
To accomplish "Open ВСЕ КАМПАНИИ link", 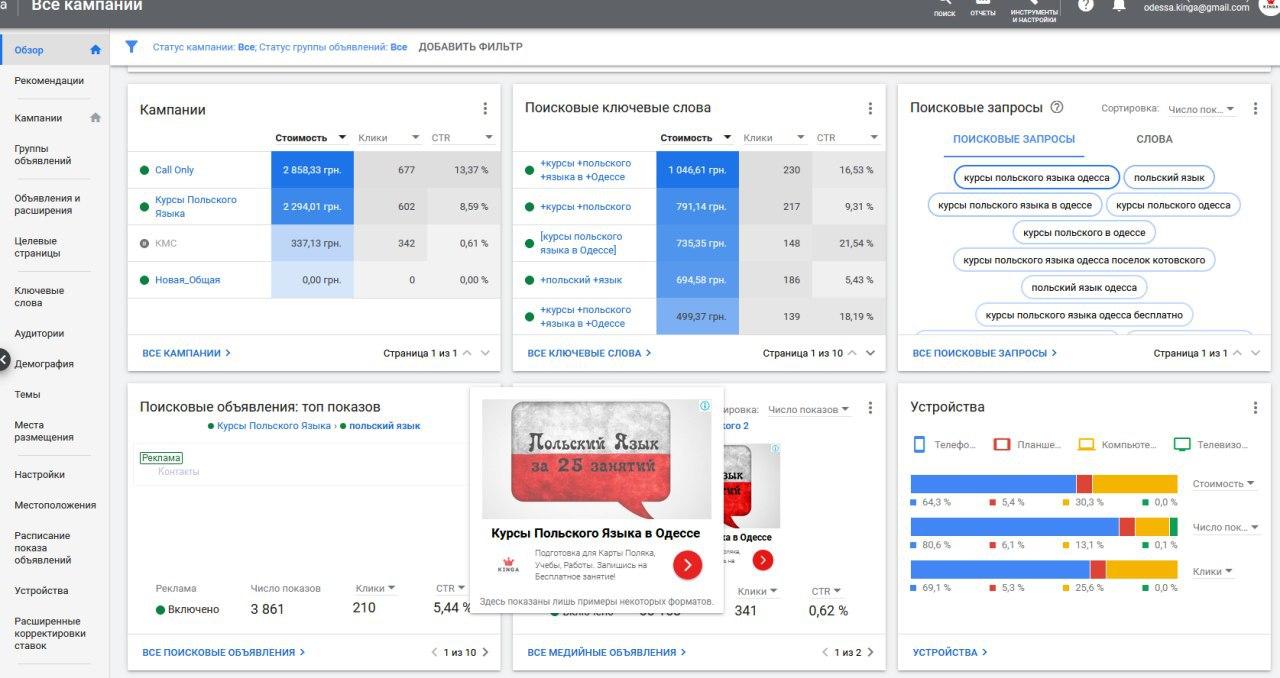I will tap(187, 353).
